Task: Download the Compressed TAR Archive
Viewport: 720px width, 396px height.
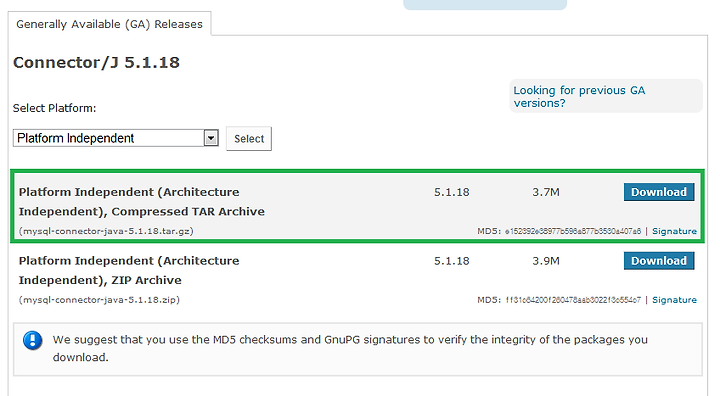Action: coord(659,192)
